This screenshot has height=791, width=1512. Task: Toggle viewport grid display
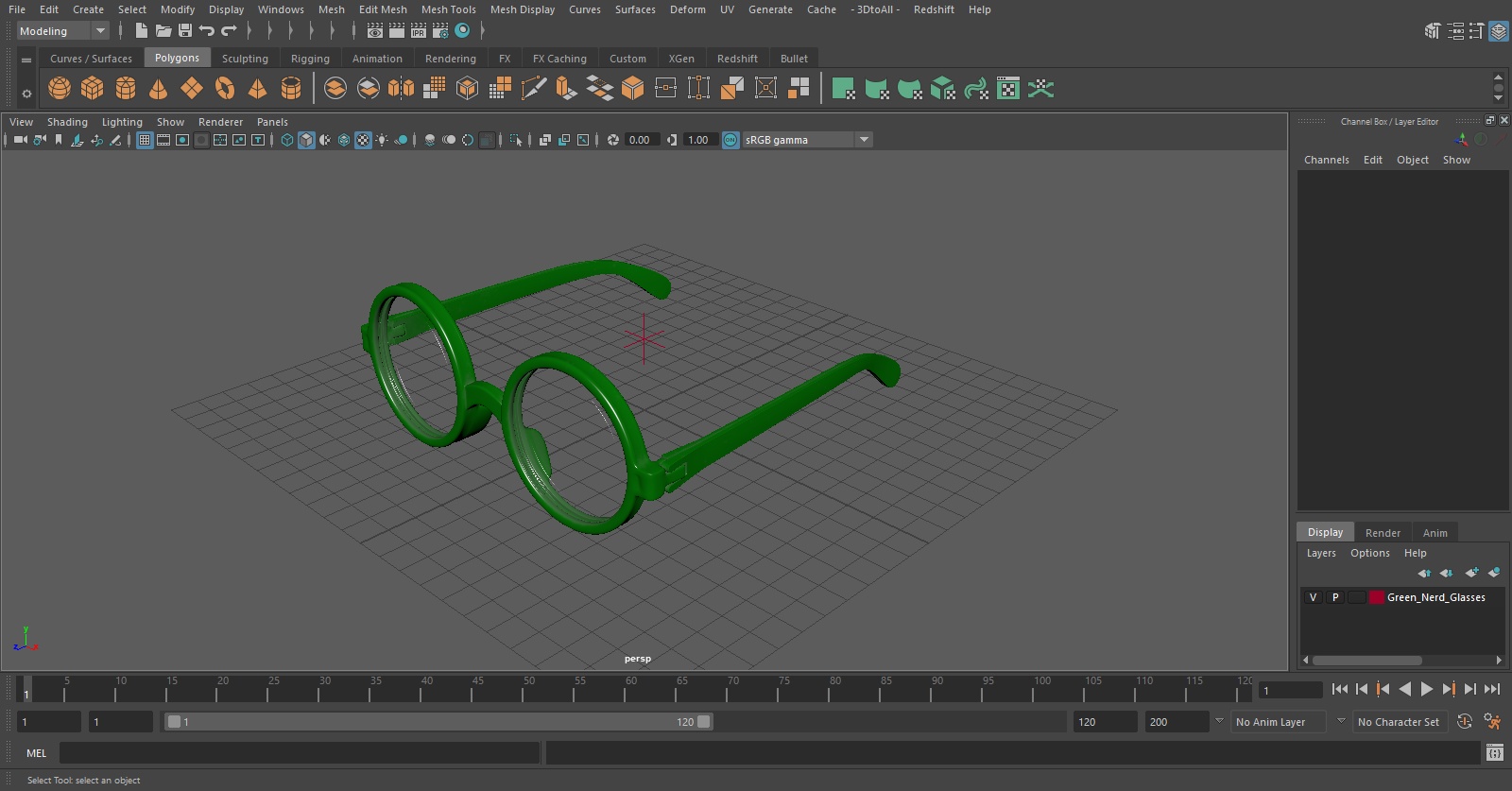click(x=145, y=140)
